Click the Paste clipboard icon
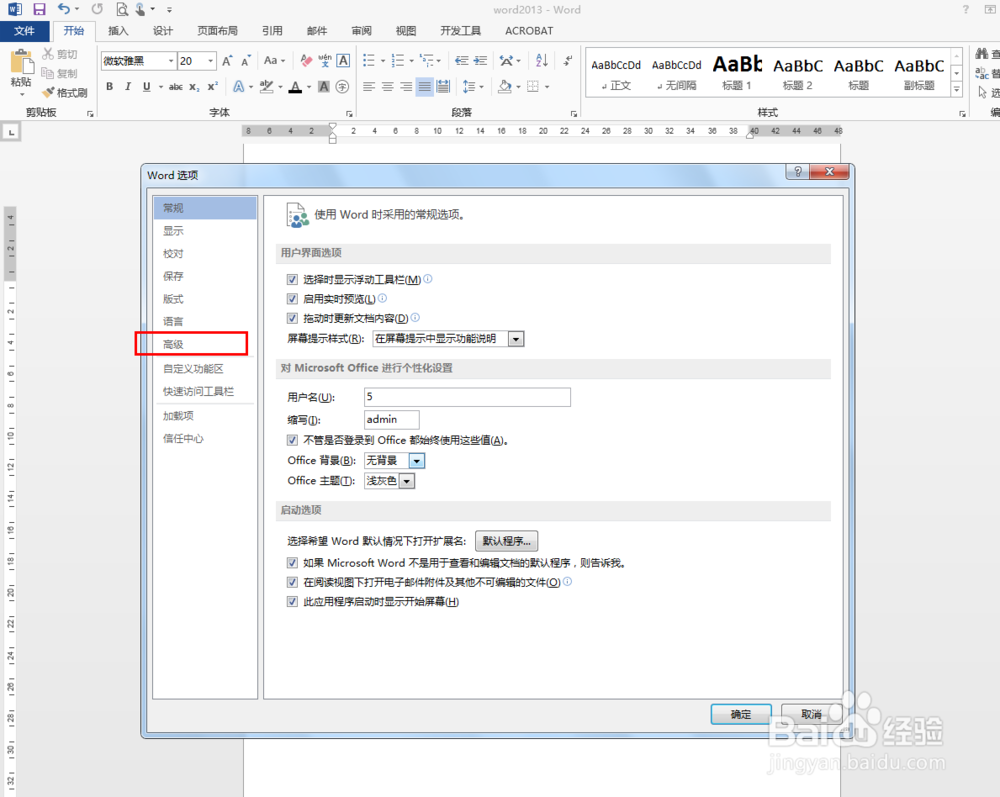 pos(21,62)
